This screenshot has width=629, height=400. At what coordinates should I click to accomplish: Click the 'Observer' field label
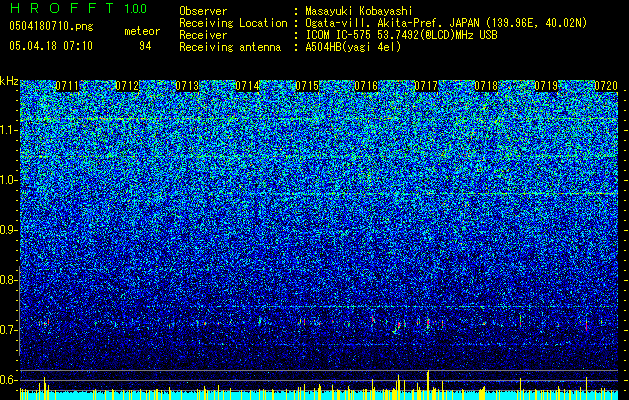point(203,11)
